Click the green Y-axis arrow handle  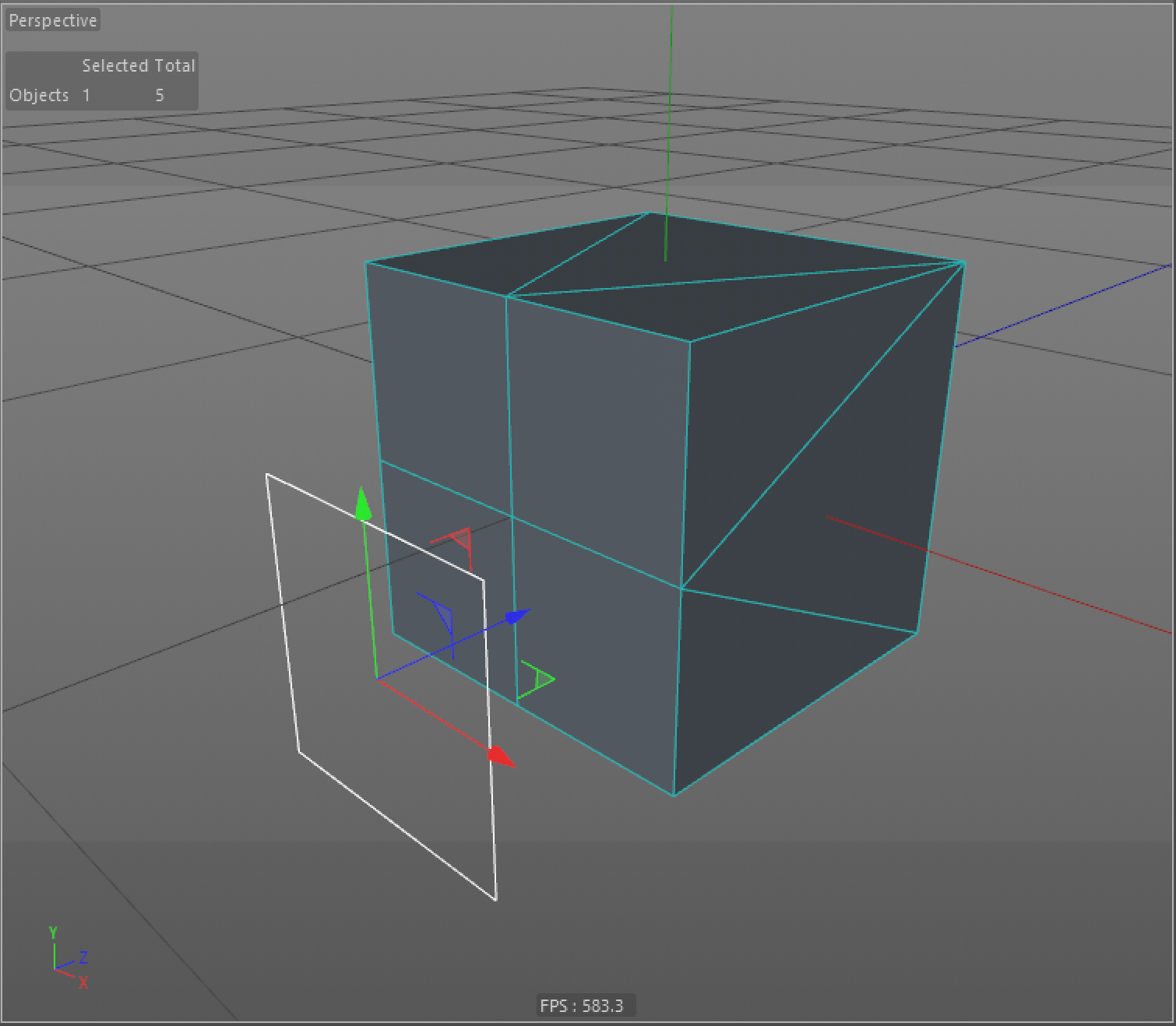[x=363, y=504]
